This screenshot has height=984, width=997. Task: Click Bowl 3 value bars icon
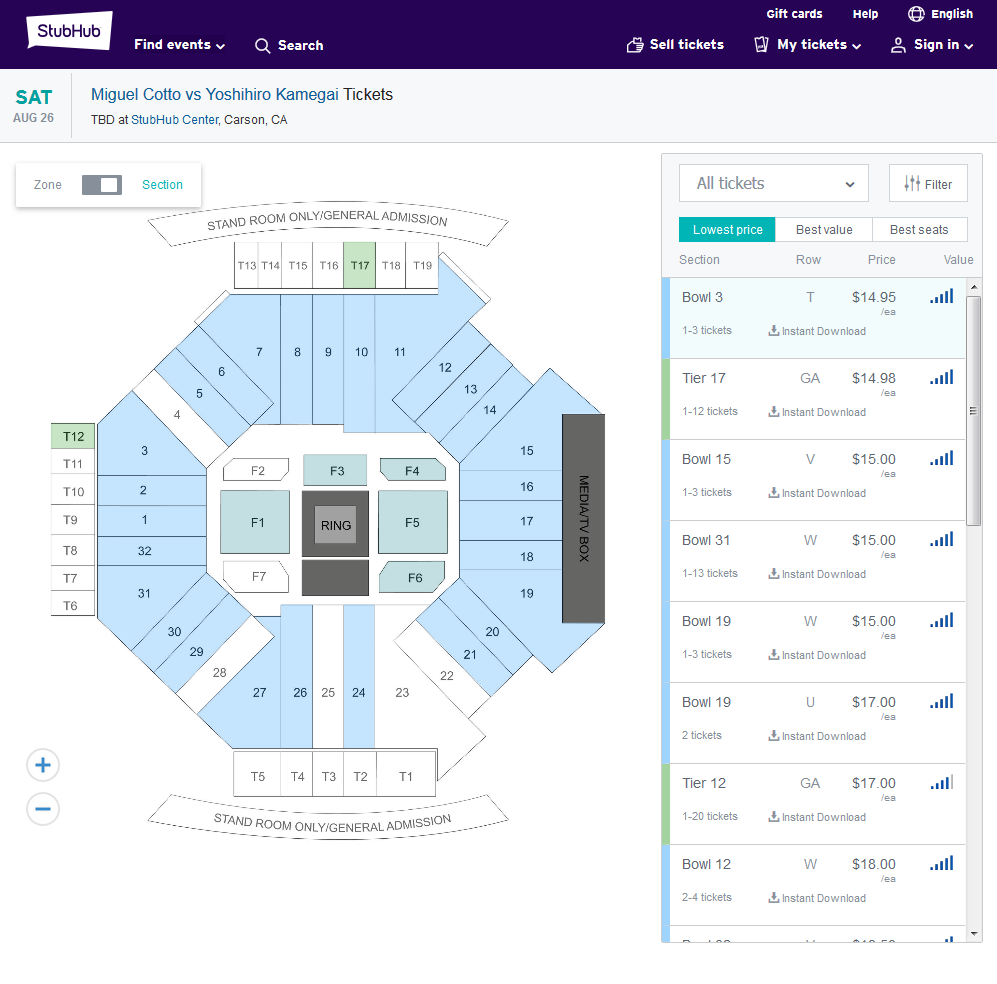942,296
